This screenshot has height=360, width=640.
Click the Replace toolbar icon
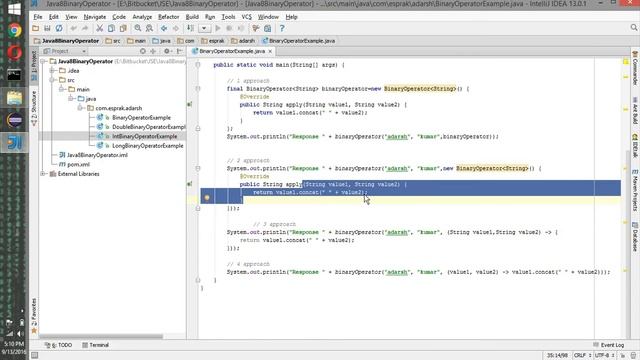[x=149, y=29]
